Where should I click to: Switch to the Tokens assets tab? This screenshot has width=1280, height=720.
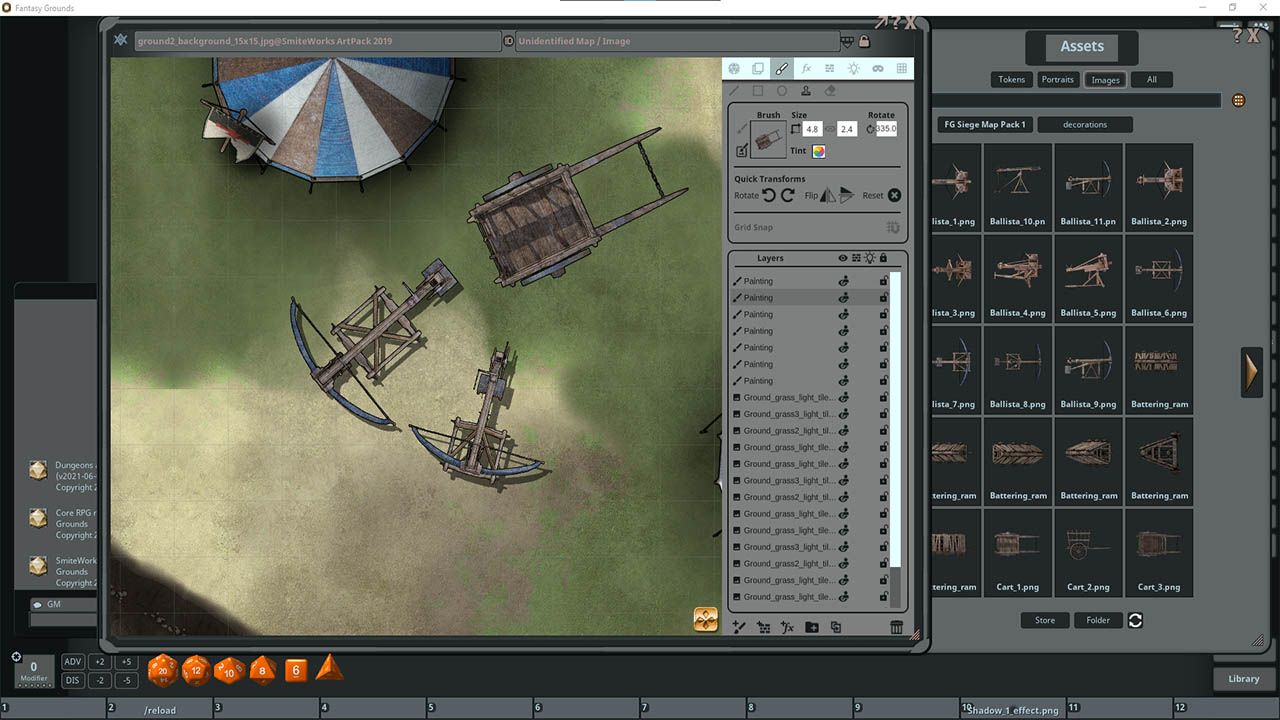coord(1012,79)
